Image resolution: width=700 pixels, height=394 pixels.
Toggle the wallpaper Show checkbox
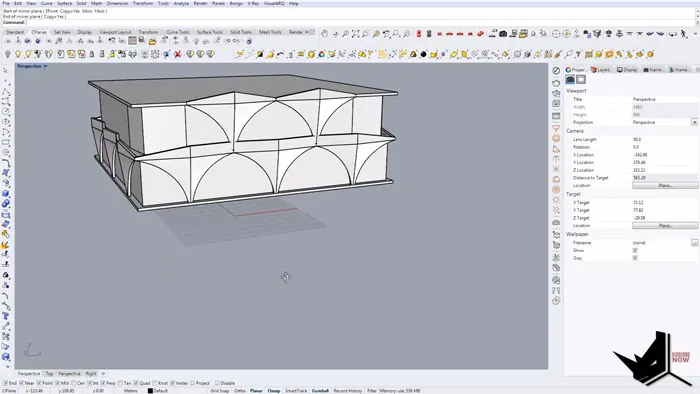click(x=635, y=250)
